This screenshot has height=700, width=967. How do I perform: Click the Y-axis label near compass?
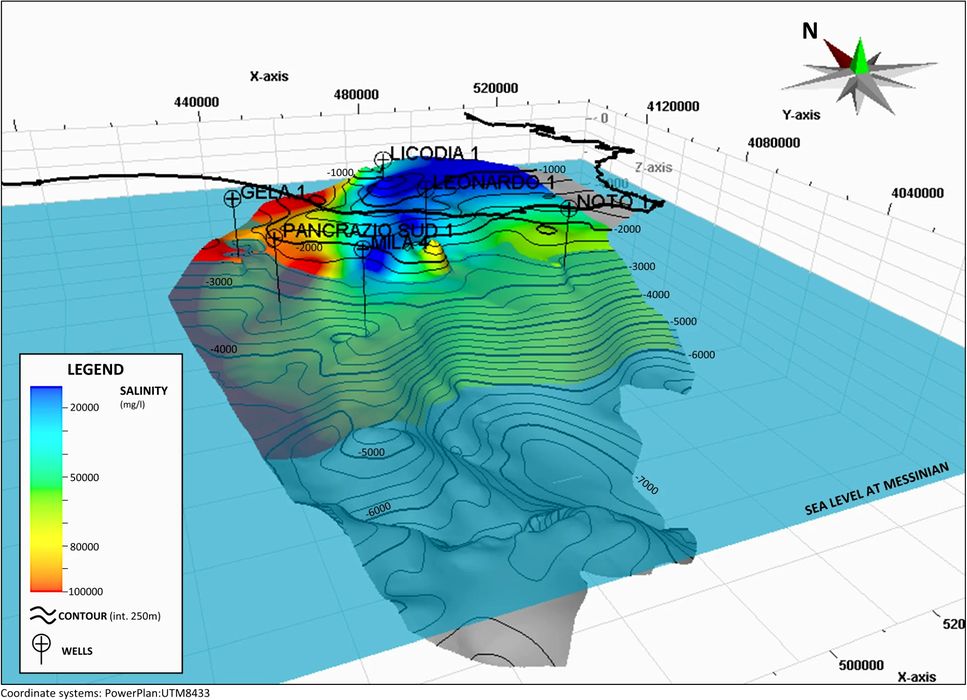(x=803, y=114)
